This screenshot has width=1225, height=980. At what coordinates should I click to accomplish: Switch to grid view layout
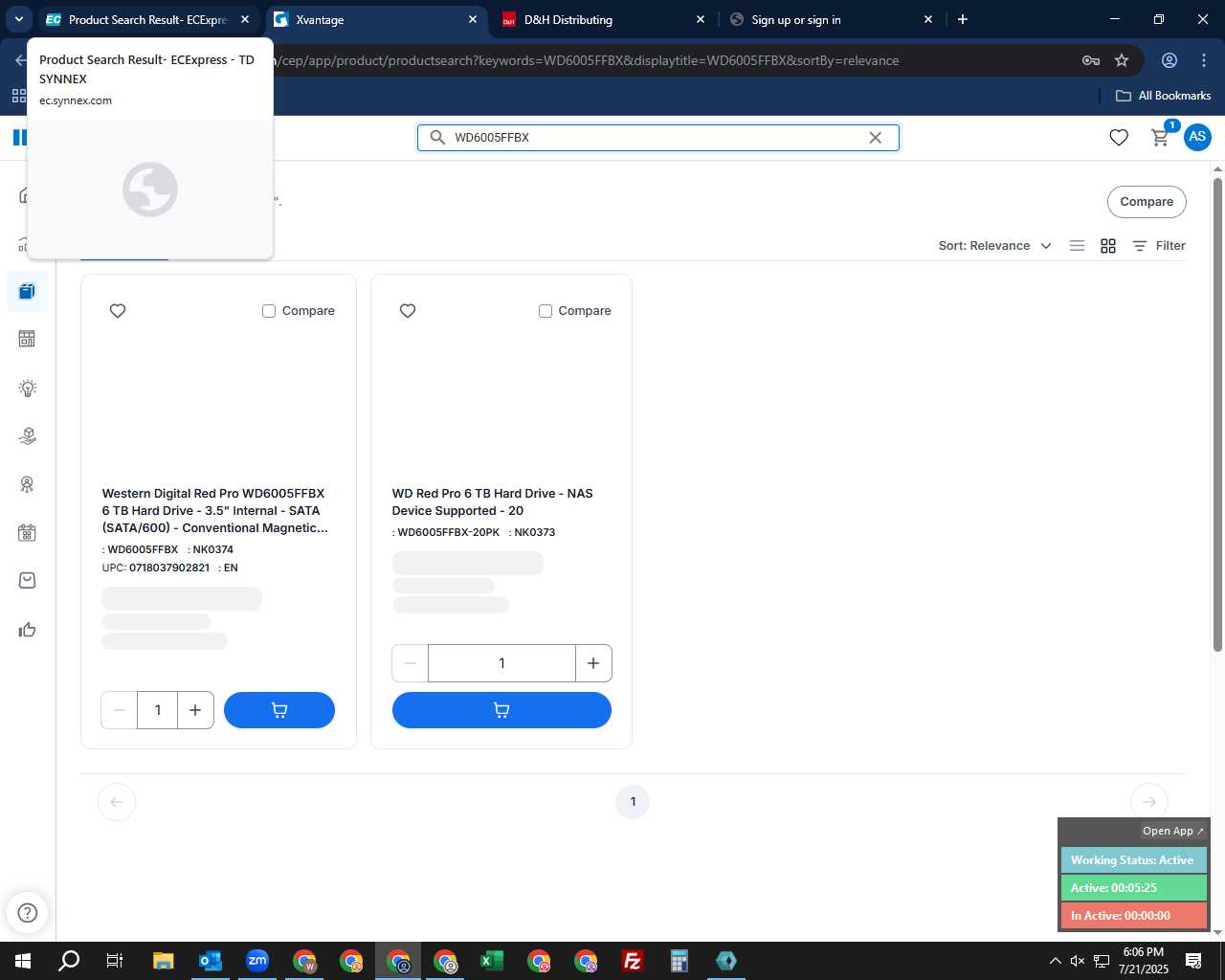(1108, 246)
